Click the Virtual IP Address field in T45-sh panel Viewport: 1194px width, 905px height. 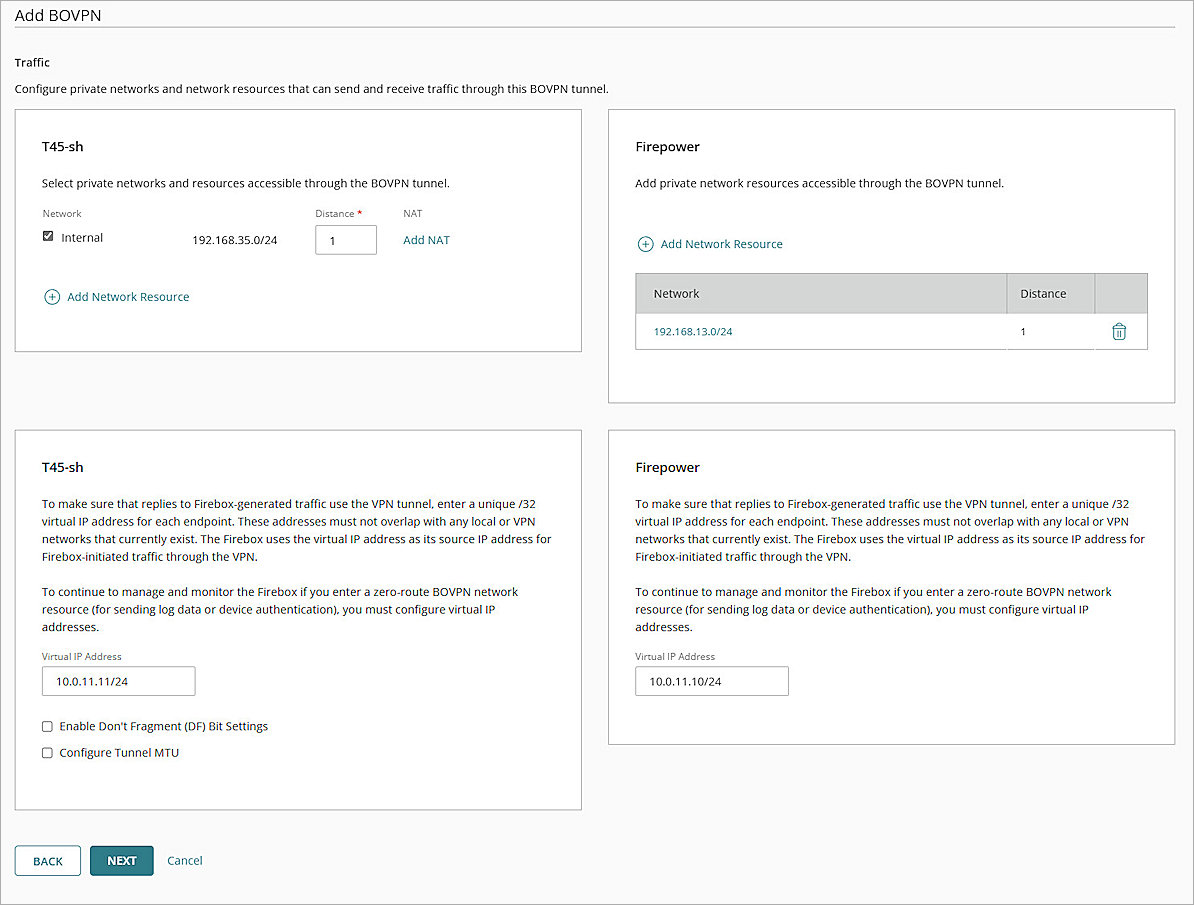(x=118, y=681)
